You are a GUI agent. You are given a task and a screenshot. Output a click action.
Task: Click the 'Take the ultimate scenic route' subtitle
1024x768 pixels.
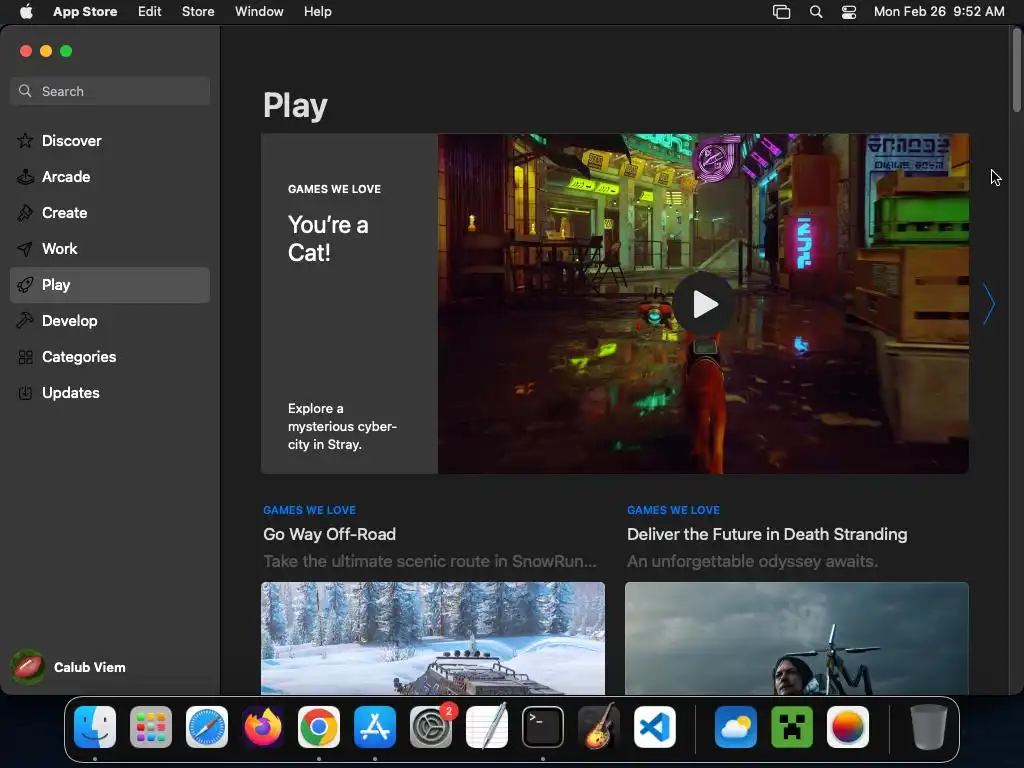click(430, 562)
